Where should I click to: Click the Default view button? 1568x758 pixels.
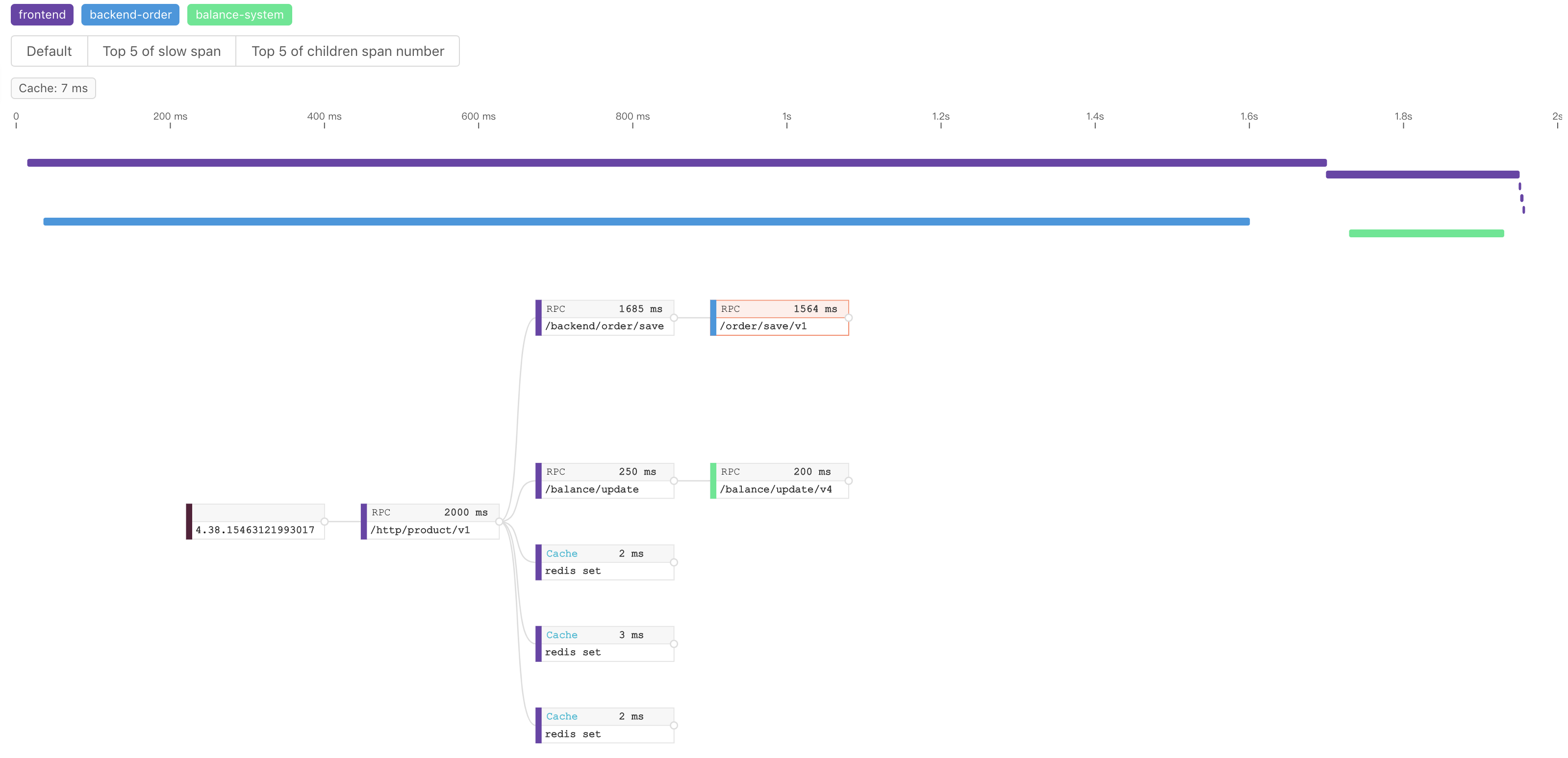49,51
